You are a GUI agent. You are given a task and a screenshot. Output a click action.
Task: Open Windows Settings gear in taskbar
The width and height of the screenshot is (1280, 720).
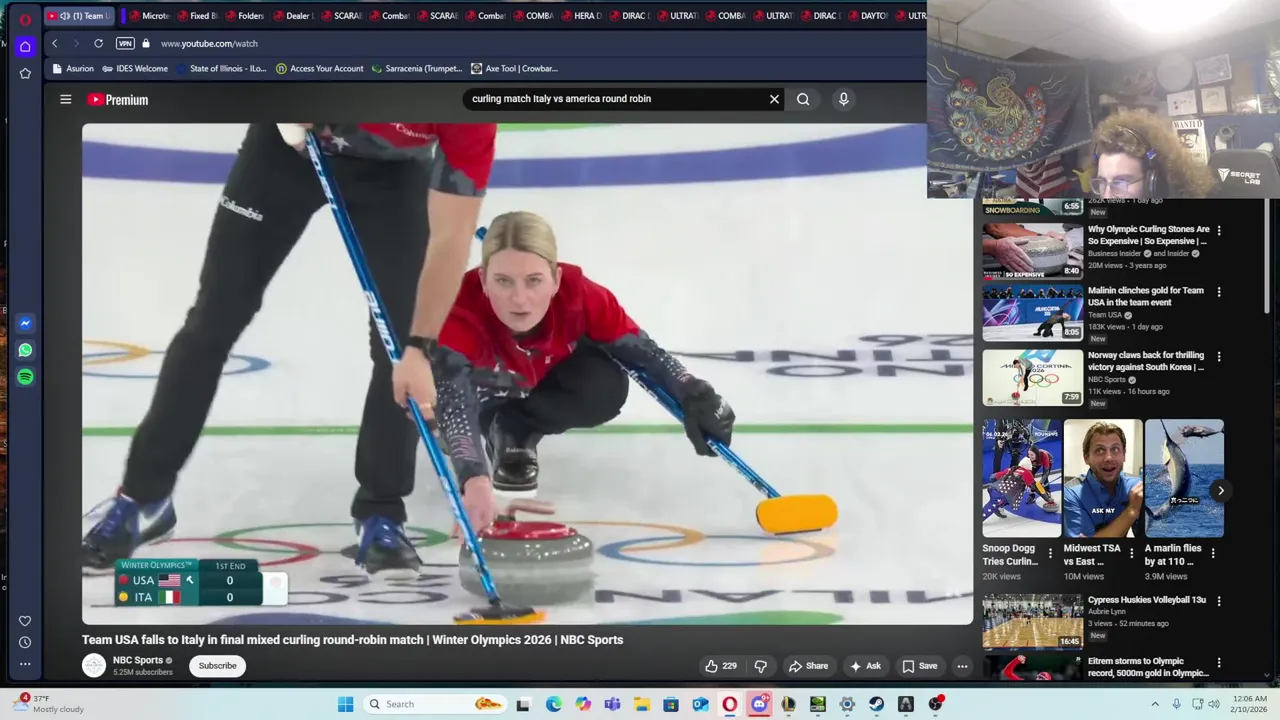pos(847,704)
